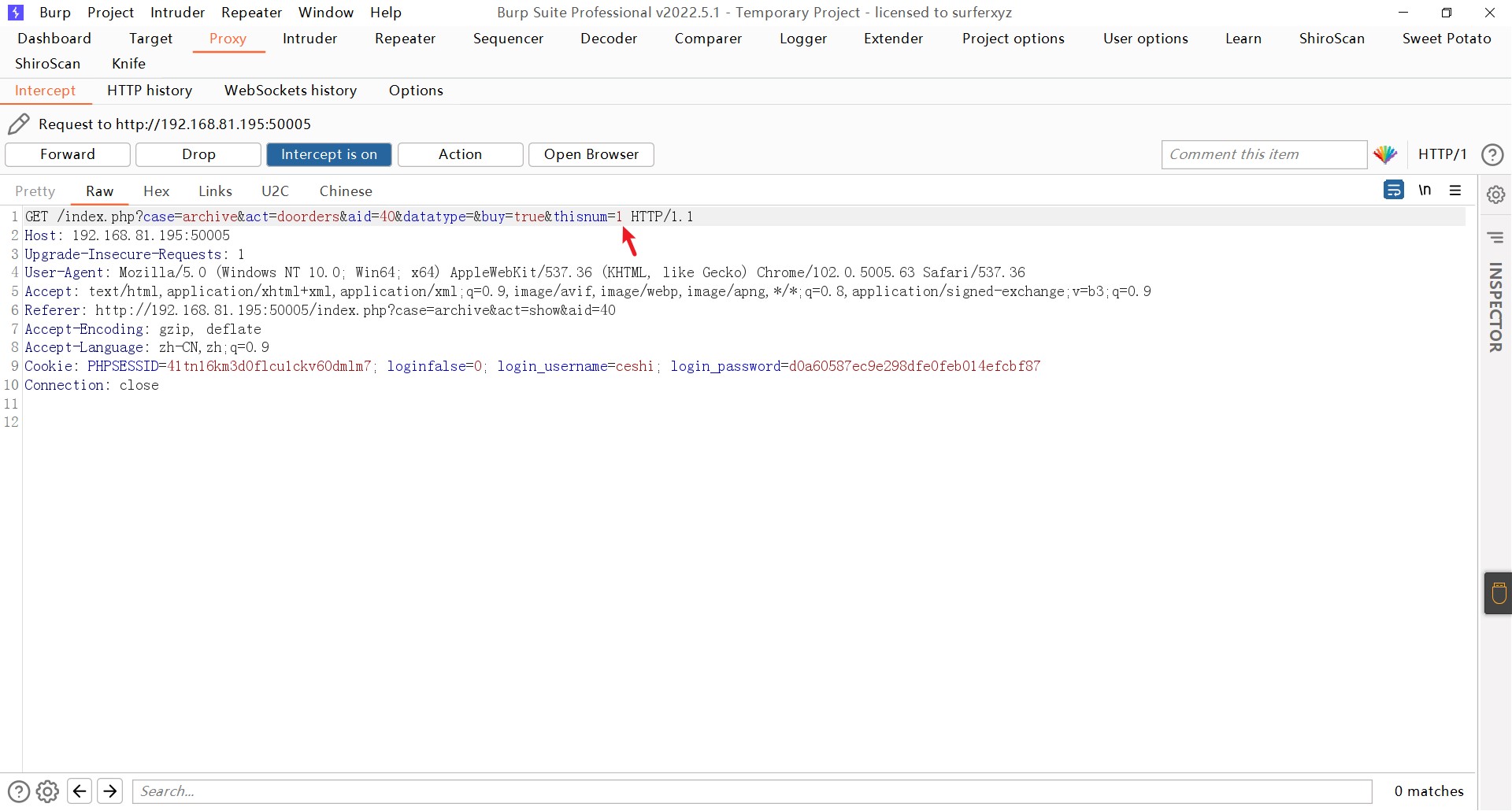Switch editor to Raw view
1512x811 pixels.
tap(100, 191)
